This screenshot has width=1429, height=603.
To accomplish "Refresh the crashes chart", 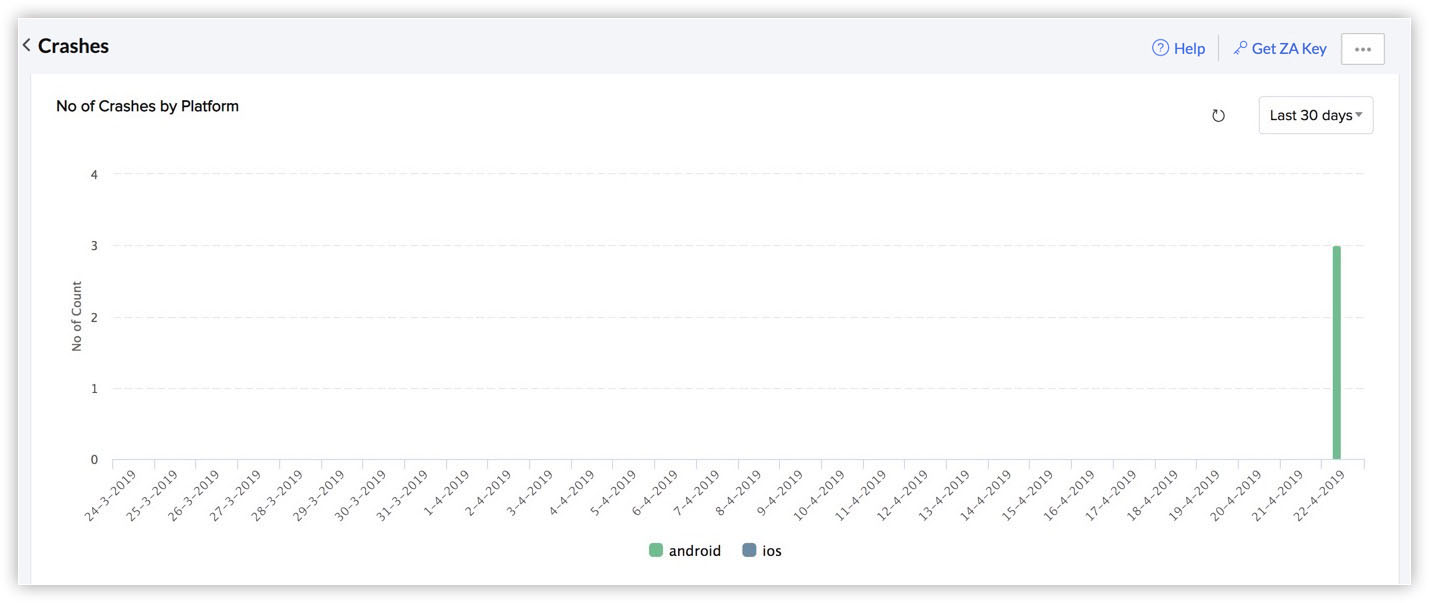I will [x=1218, y=116].
